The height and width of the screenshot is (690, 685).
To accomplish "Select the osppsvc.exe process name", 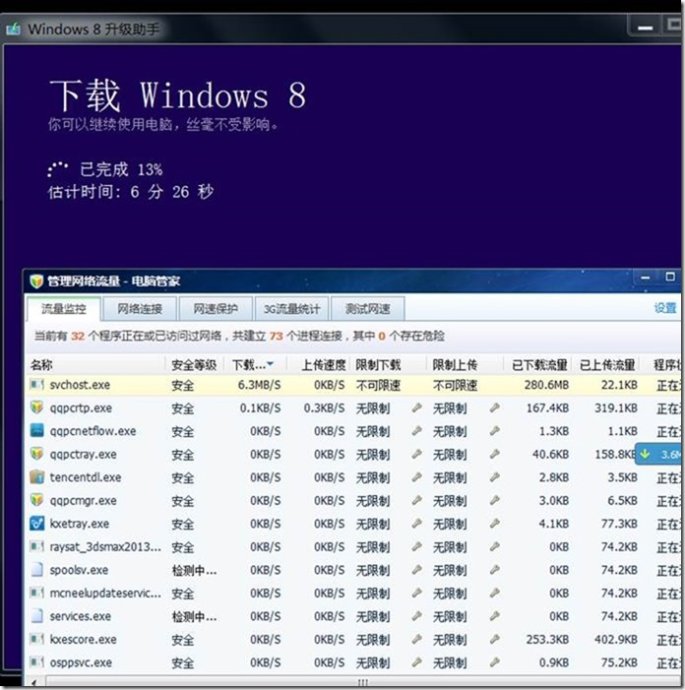I will click(x=81, y=662).
